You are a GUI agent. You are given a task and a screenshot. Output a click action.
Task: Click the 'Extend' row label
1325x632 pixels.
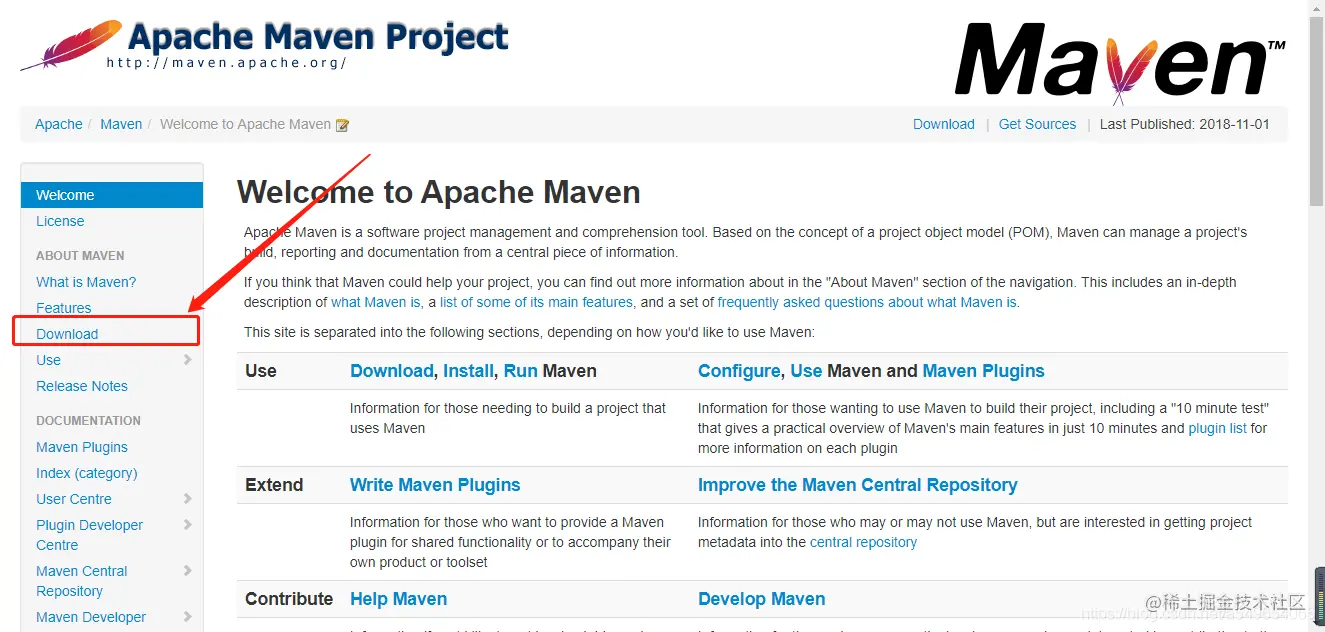(x=274, y=485)
